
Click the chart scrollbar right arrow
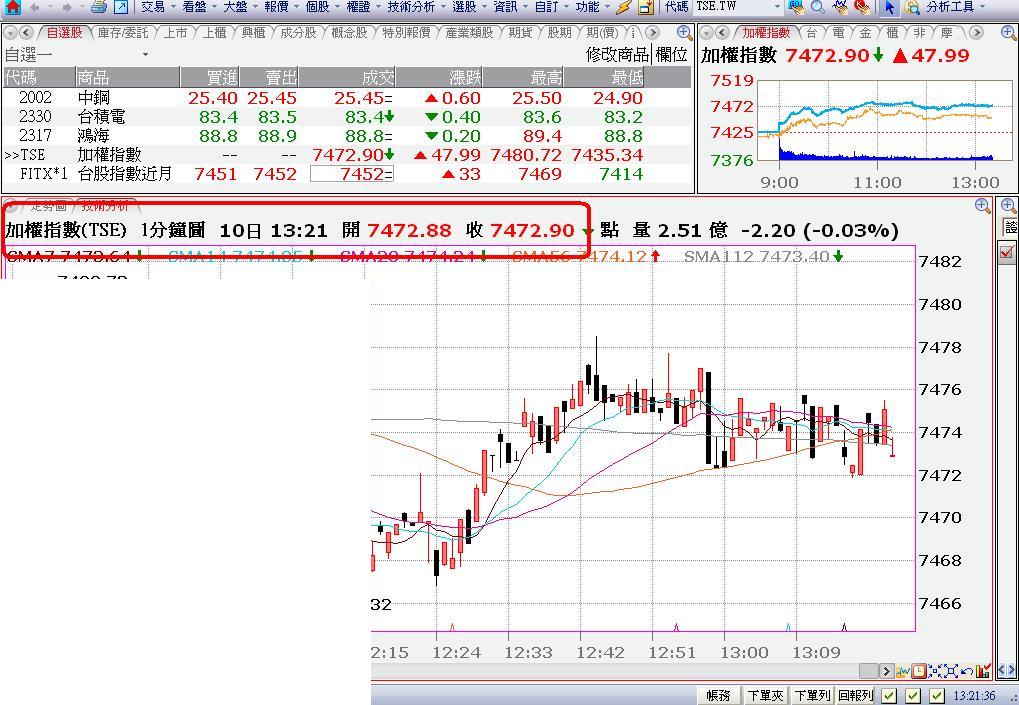click(886, 671)
